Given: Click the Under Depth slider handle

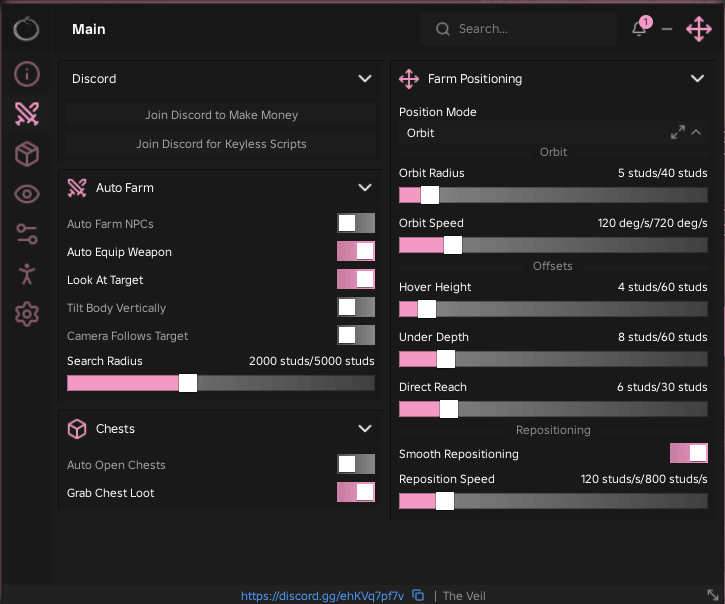Looking at the screenshot, I should 446,359.
